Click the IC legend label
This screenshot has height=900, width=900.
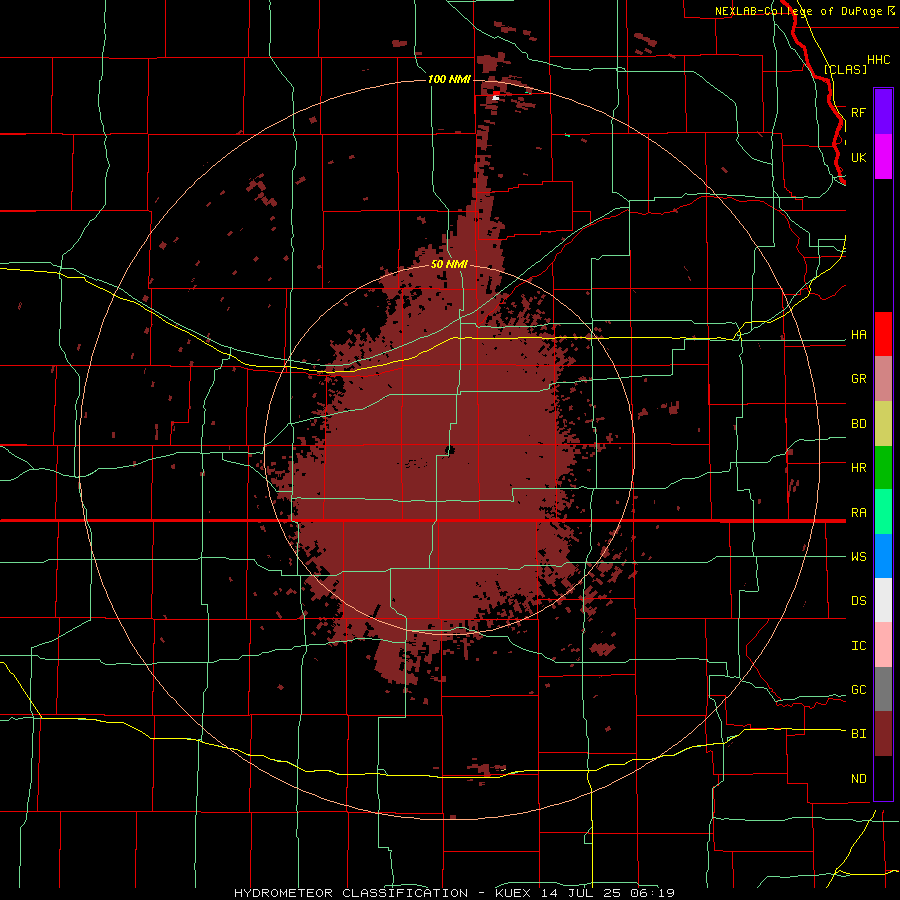tap(859, 646)
